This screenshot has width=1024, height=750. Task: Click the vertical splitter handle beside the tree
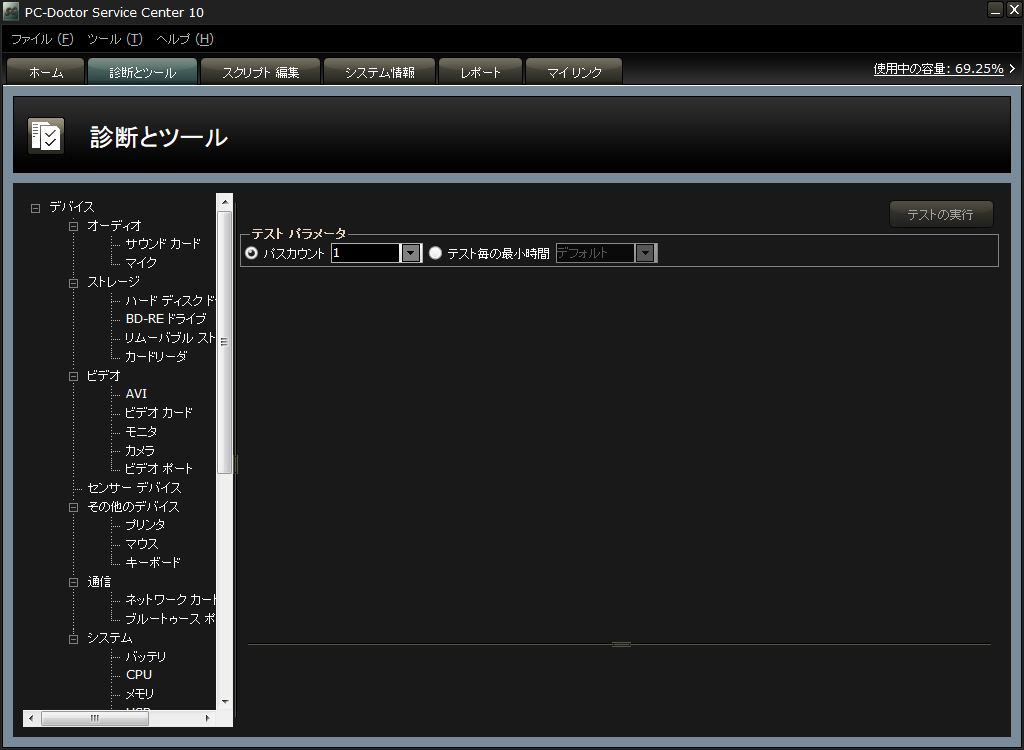235,464
